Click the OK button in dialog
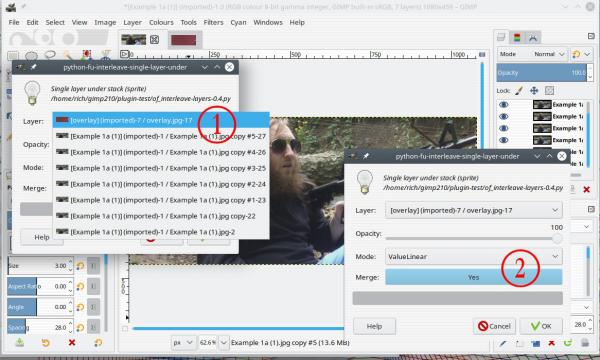The height and width of the screenshot is (360, 600). pos(541,326)
